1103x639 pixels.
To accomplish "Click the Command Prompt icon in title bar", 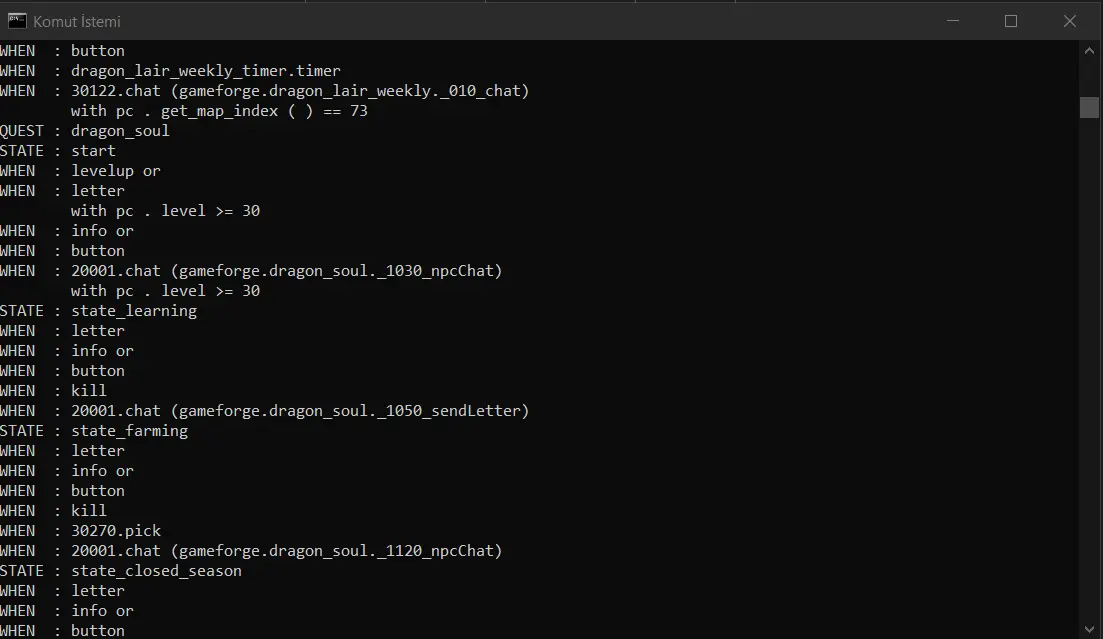I will click(16, 20).
